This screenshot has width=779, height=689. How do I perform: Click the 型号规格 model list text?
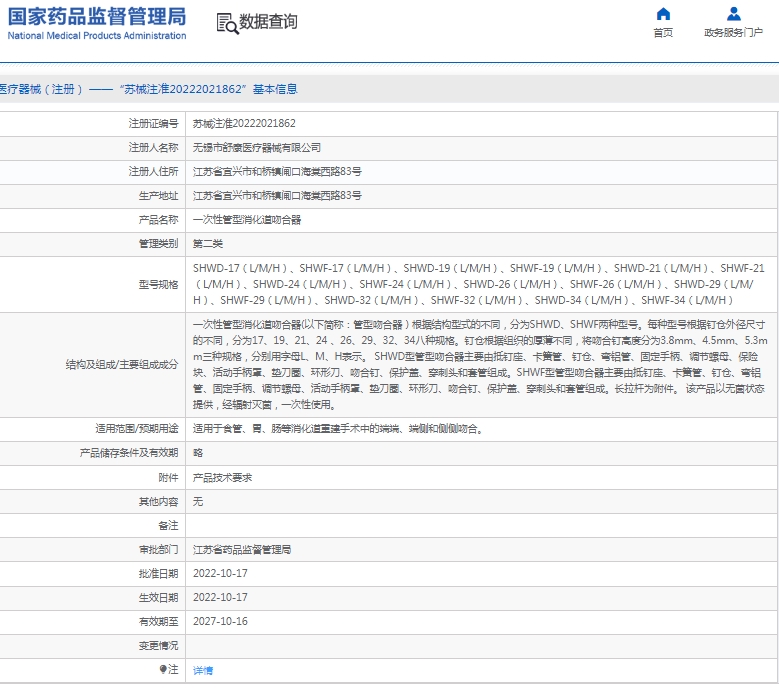[x=478, y=285]
